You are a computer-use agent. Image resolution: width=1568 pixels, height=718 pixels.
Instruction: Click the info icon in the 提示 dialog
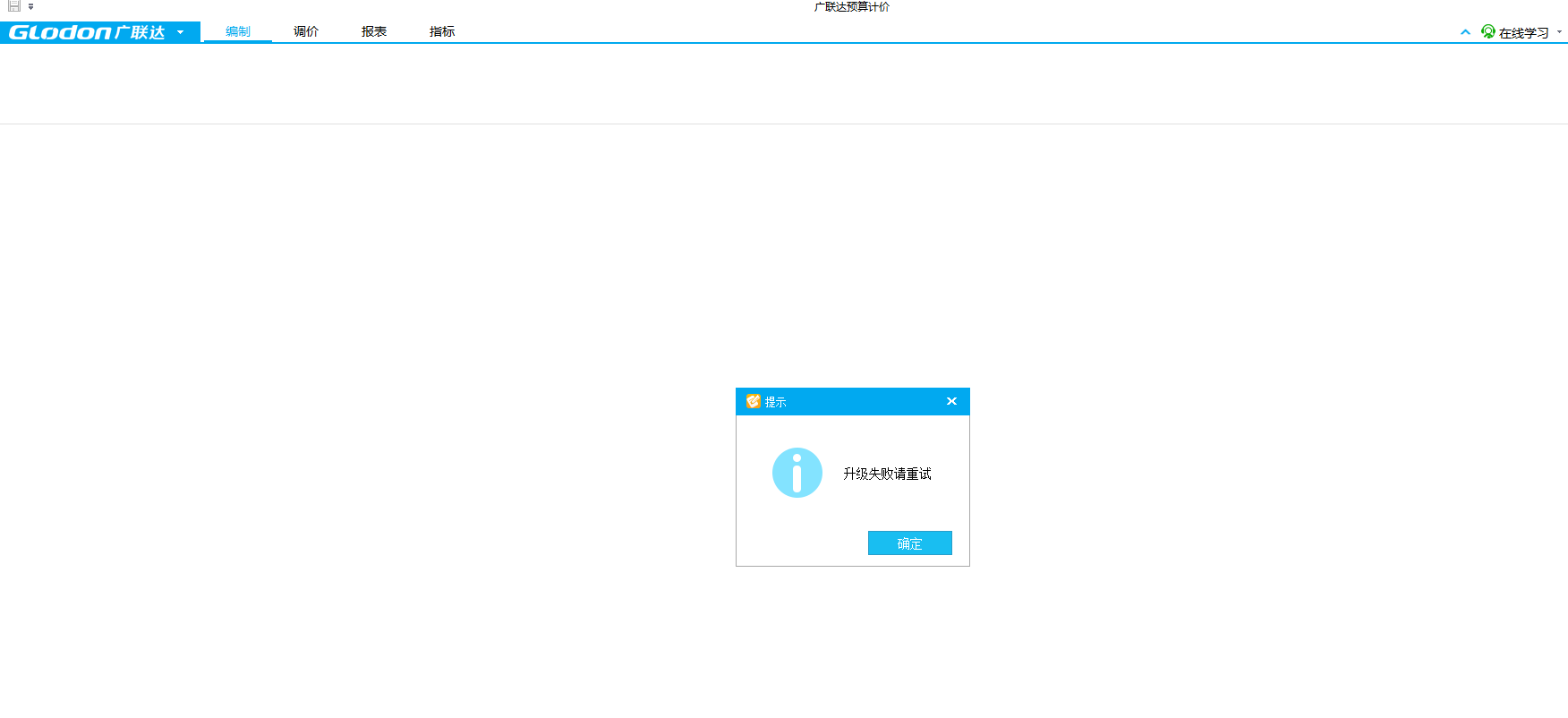[x=797, y=473]
